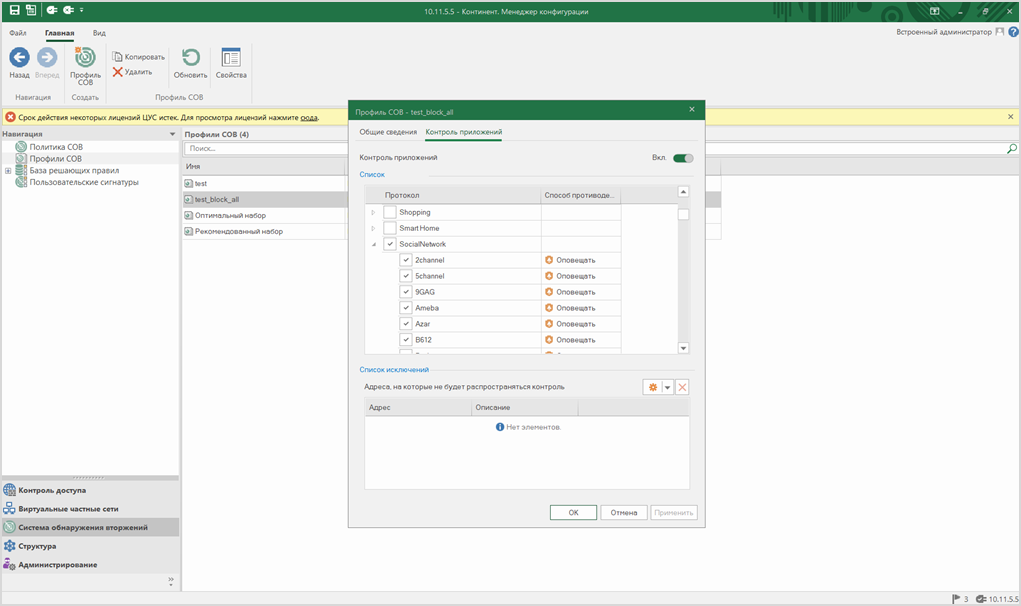The height and width of the screenshot is (606, 1021).
Task: Click the Copy icon in the ribbon
Action: pyautogui.click(x=118, y=57)
